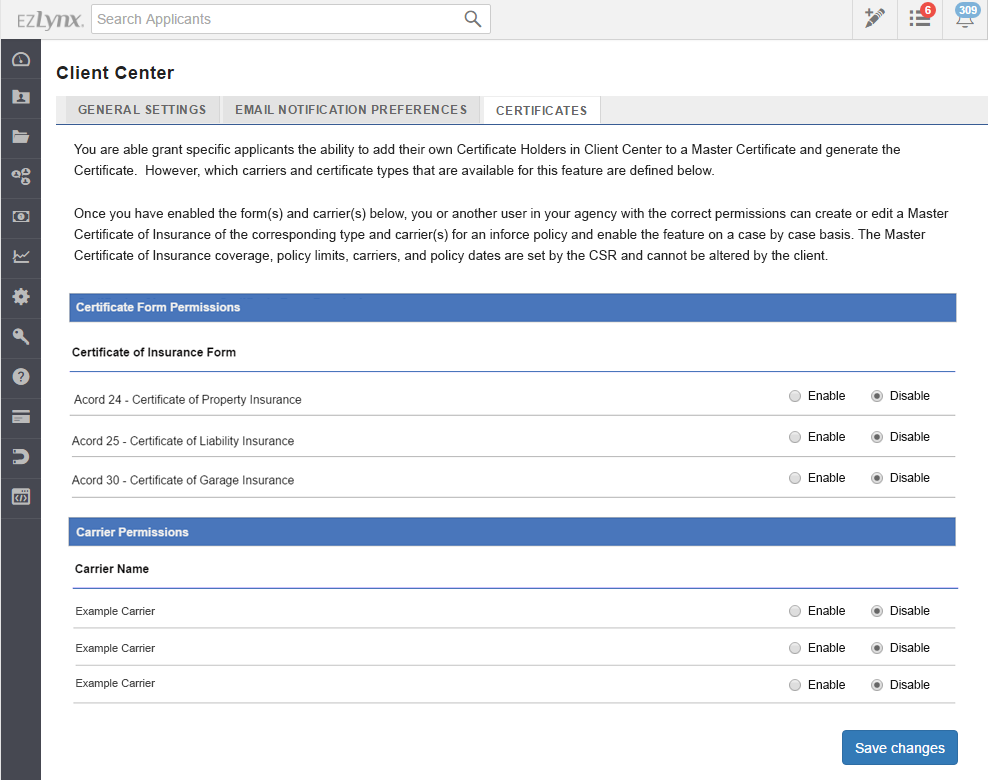This screenshot has width=988, height=780.
Task: Click the Client Center heading
Action: (x=115, y=73)
